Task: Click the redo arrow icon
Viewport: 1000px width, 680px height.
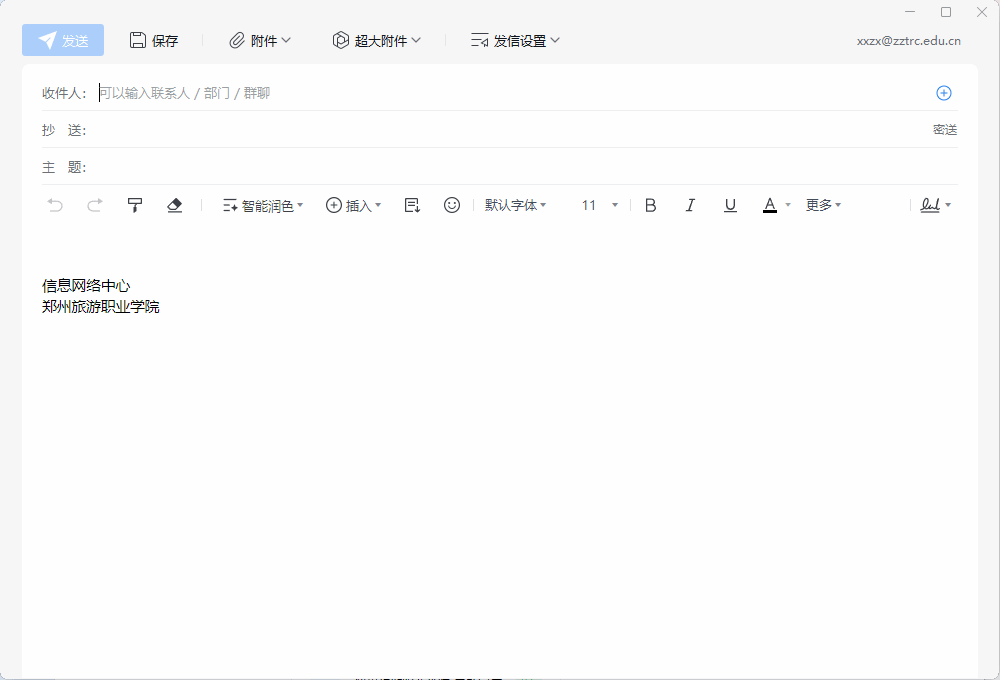Action: coord(95,205)
